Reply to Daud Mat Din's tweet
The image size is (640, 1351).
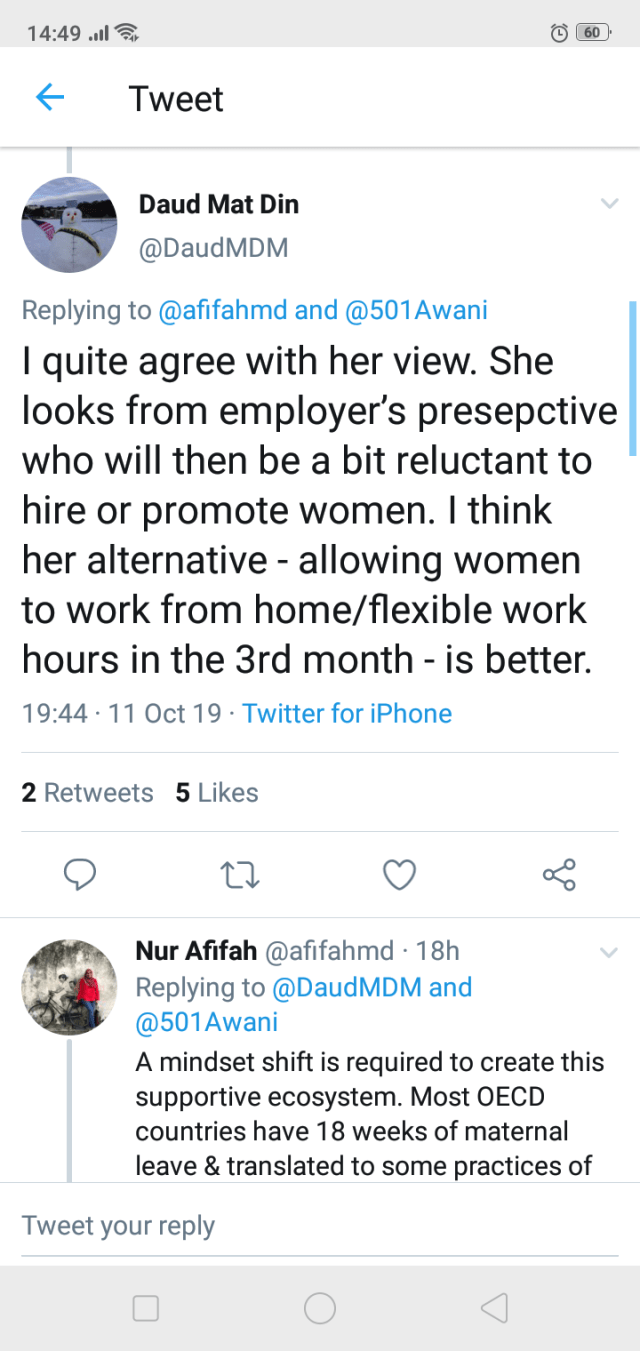[x=80, y=876]
